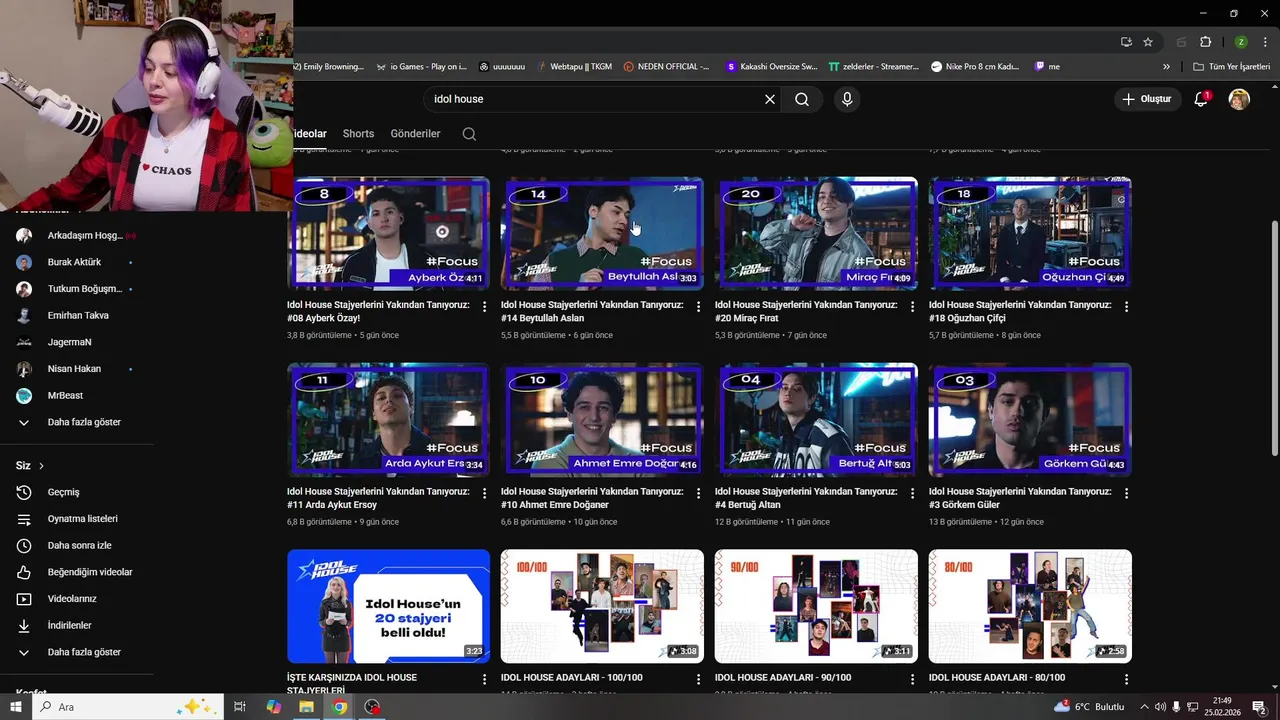Open the Windows notification center icon
The width and height of the screenshot is (1280, 720).
click(1259, 707)
